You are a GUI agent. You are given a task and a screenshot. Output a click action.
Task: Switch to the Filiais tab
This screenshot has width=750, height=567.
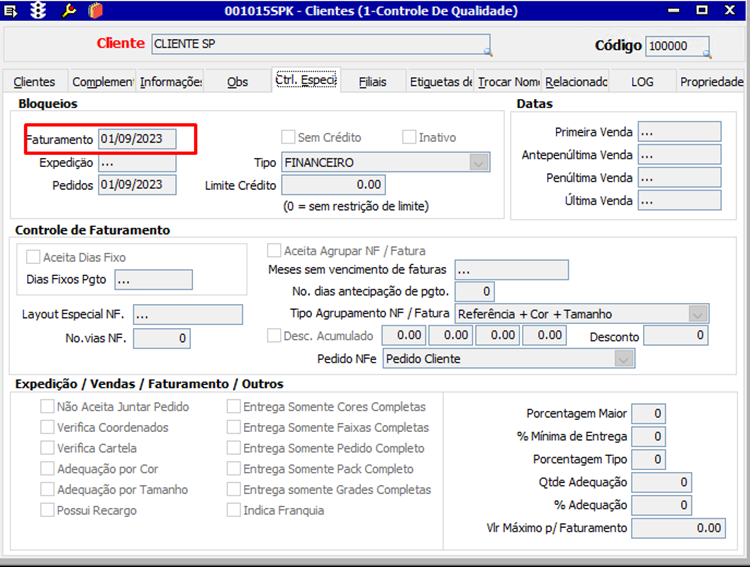click(x=373, y=82)
